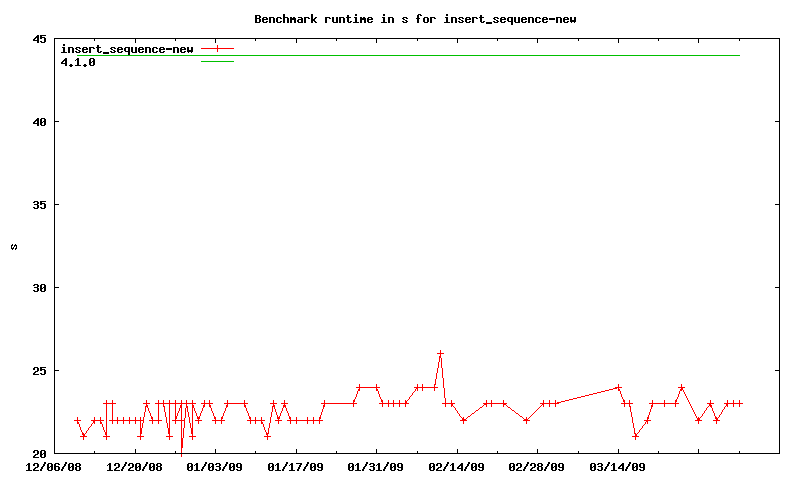Click the 01/31/09 x-axis date label
Image resolution: width=800 pixels, height=480 pixels.
tap(376, 466)
